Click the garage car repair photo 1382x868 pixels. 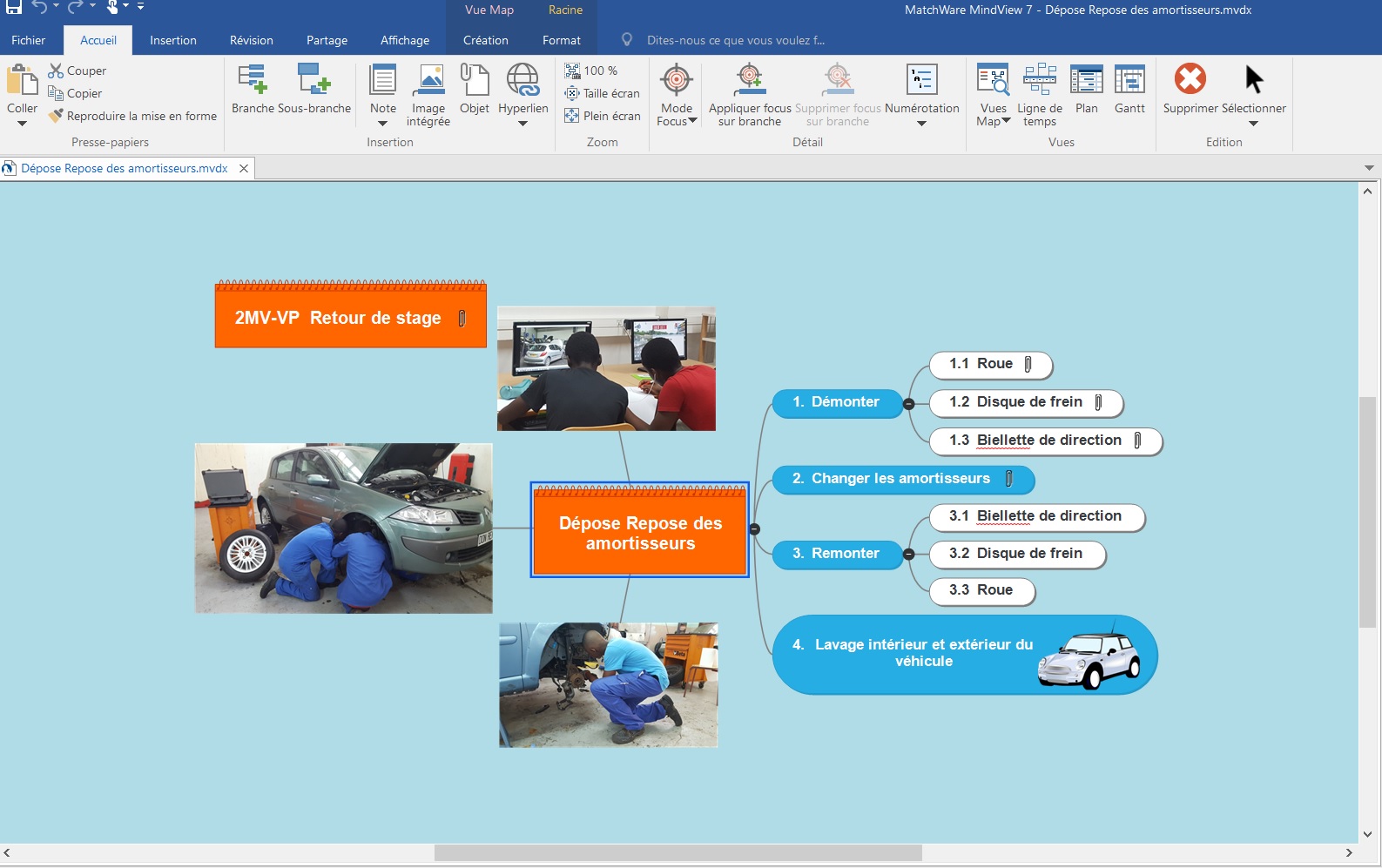[x=343, y=528]
